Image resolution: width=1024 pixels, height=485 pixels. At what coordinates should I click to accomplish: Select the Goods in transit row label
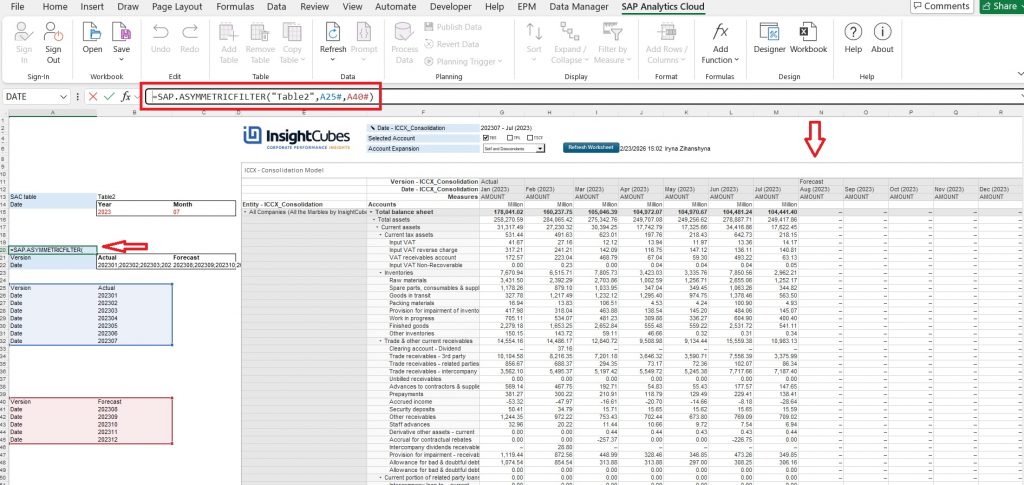[407, 295]
